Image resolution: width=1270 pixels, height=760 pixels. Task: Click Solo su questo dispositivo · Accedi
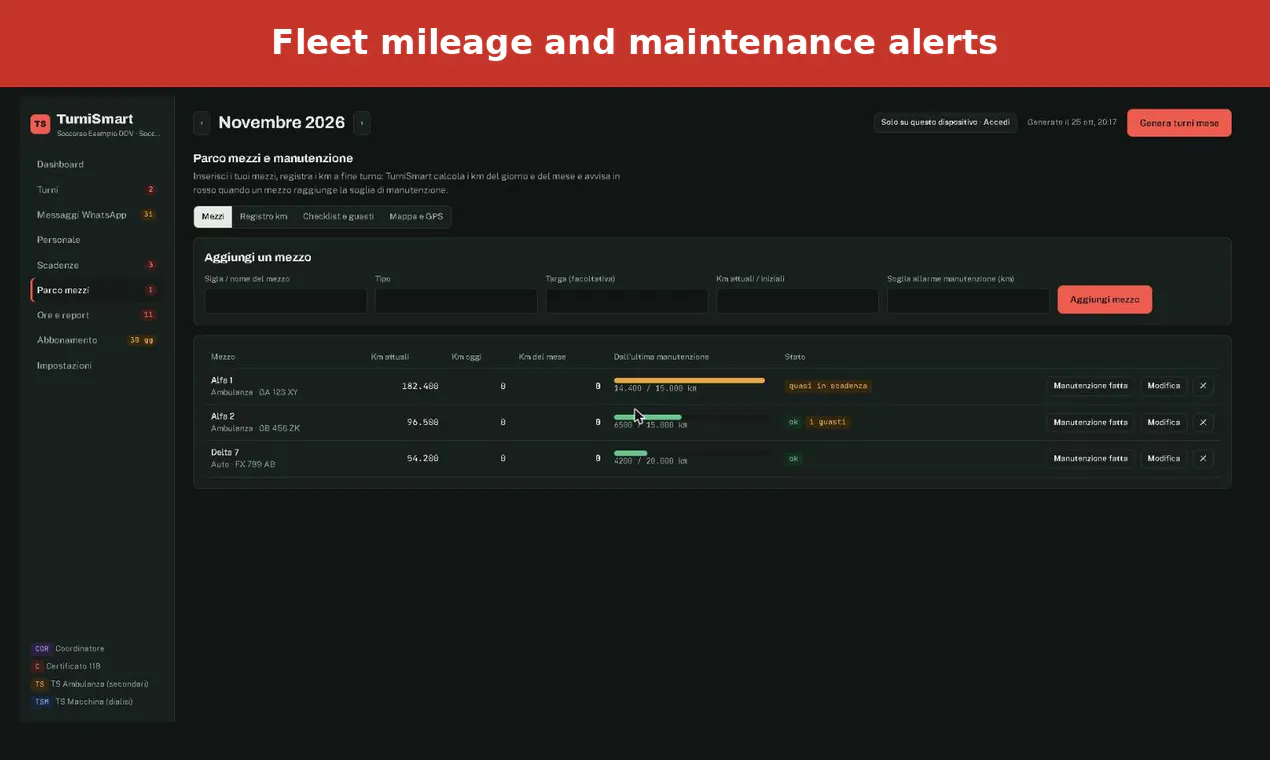click(945, 123)
